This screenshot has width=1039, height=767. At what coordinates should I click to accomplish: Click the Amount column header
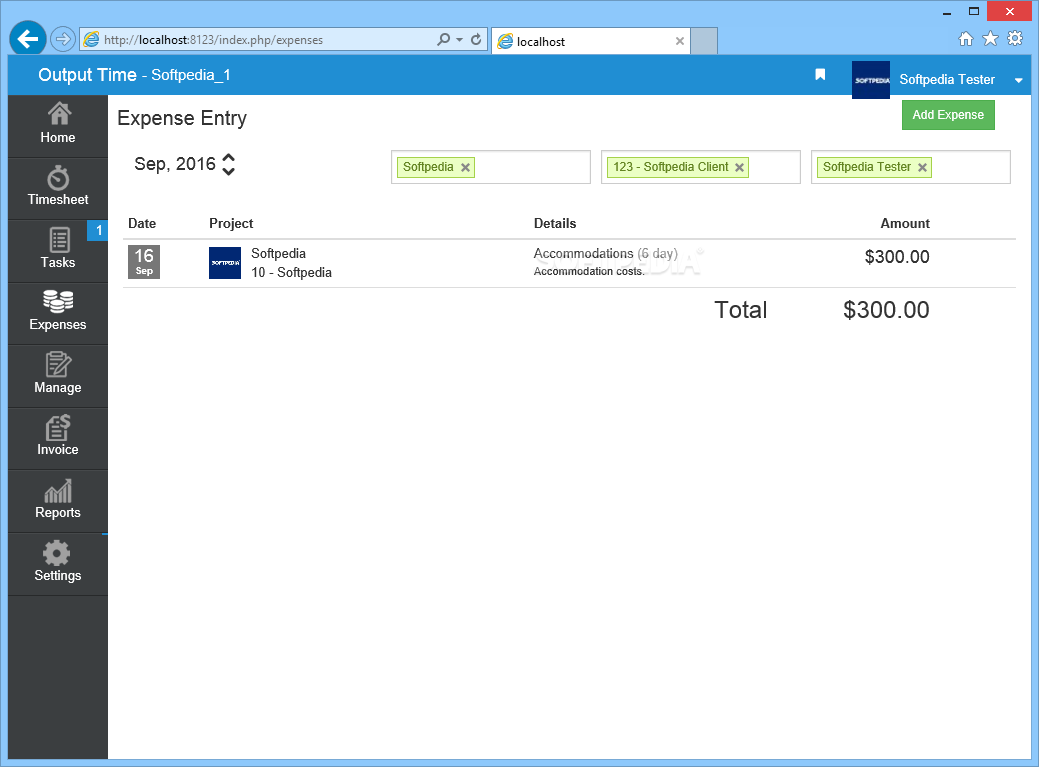[x=904, y=223]
